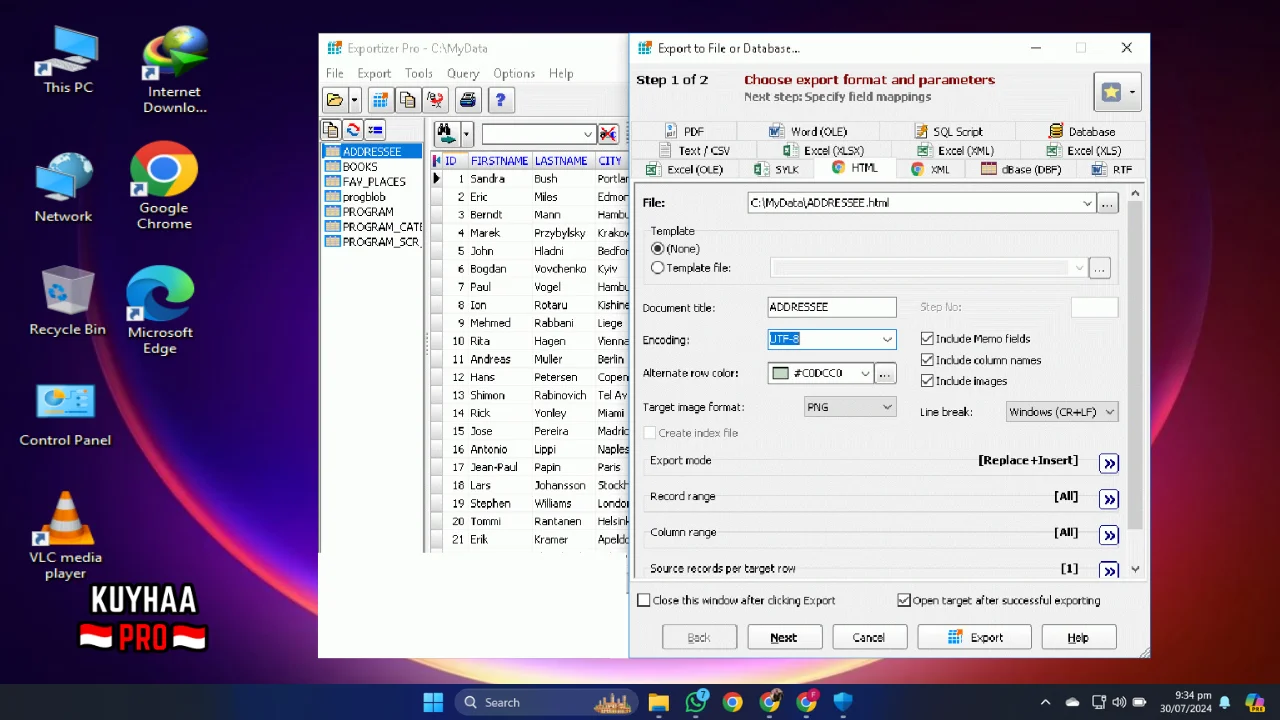
Task: Click the blue question mark help icon
Action: (500, 100)
